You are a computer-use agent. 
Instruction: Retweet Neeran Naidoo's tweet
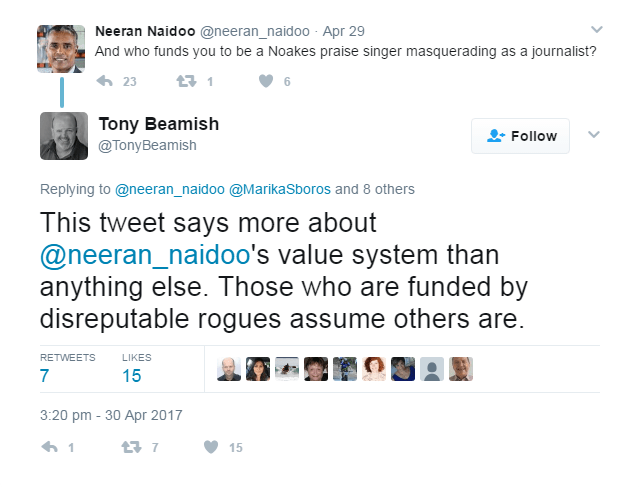pos(187,82)
